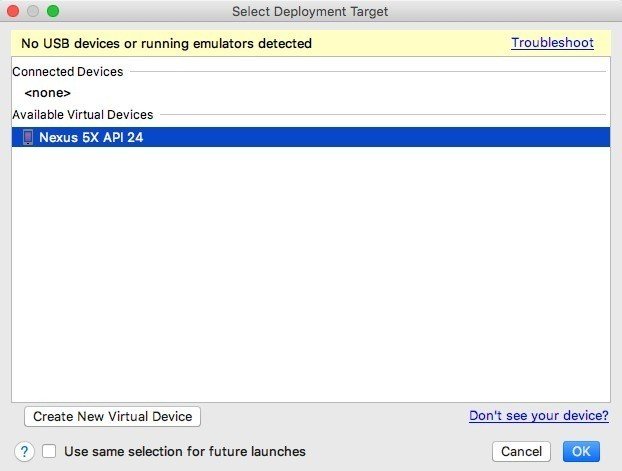Click the Connected Devices section header
Image resolution: width=622 pixels, height=471 pixels.
[x=68, y=72]
